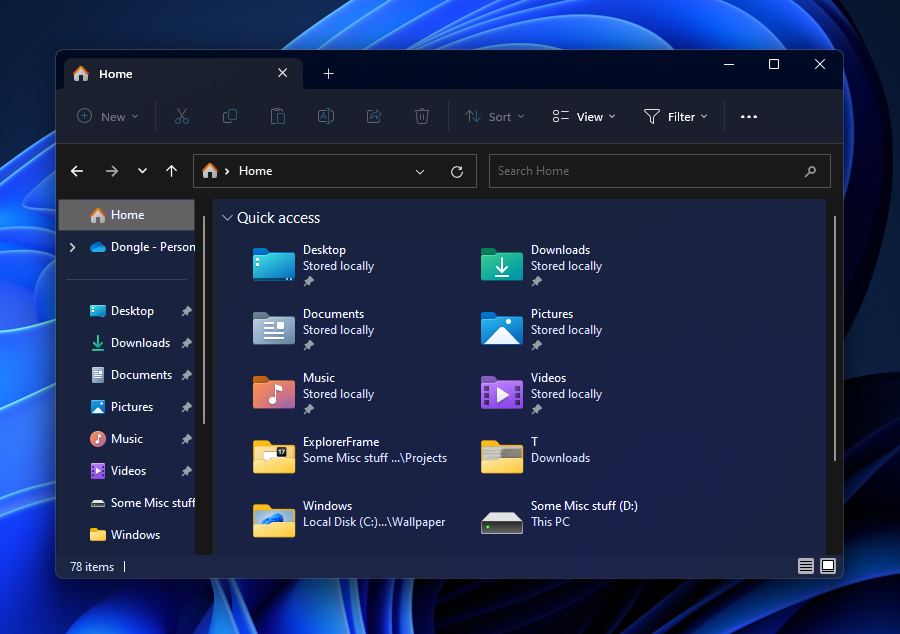Open the Sort dropdown menu
This screenshot has width=900, height=634.
(x=494, y=116)
